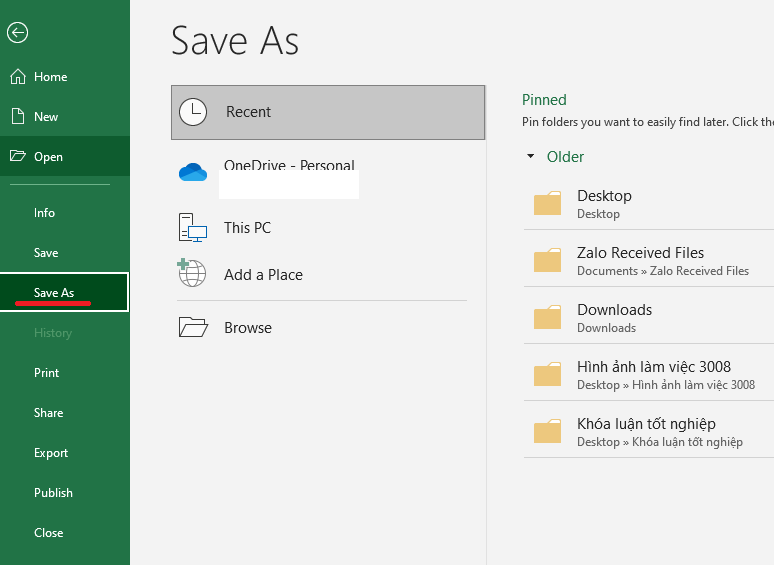This screenshot has height=565, width=774.
Task: Open the Home menu item
Action: (x=65, y=76)
